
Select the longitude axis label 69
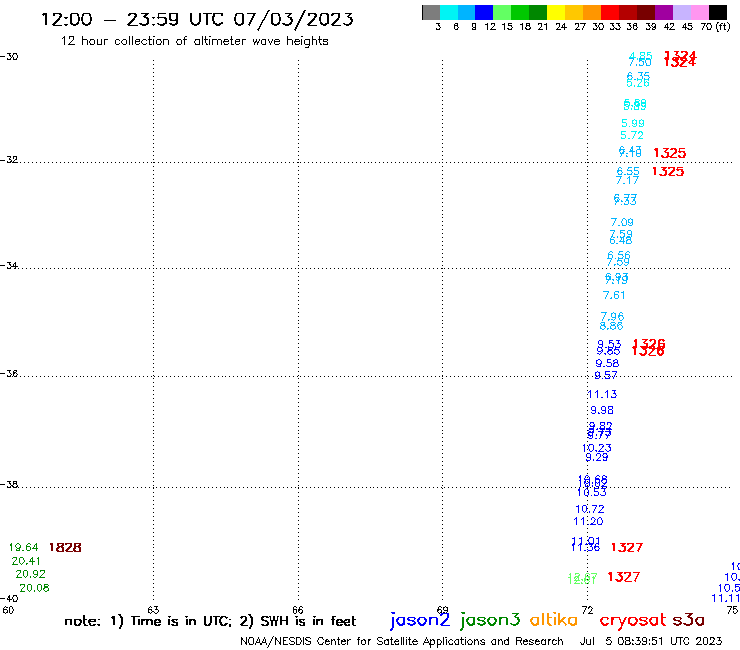pyautogui.click(x=442, y=610)
